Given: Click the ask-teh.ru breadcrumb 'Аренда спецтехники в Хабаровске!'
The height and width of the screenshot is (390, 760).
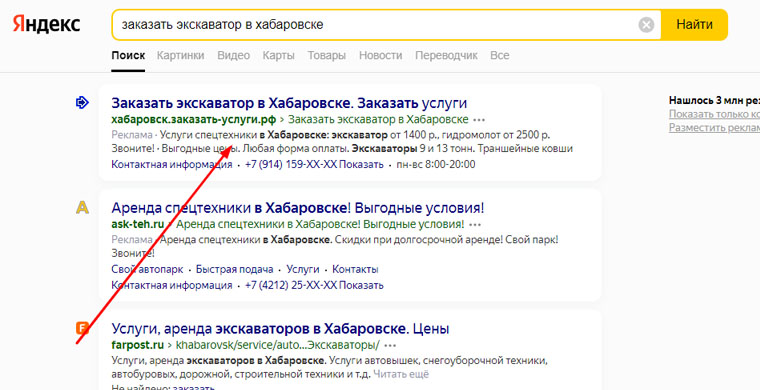Looking at the screenshot, I should click(x=320, y=224).
